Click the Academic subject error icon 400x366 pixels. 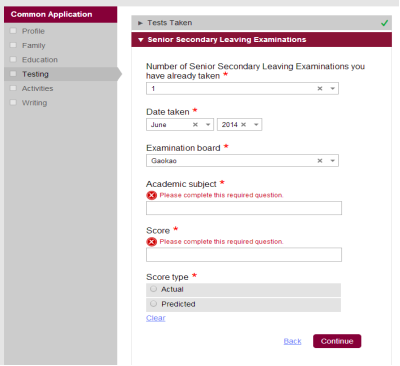point(152,195)
